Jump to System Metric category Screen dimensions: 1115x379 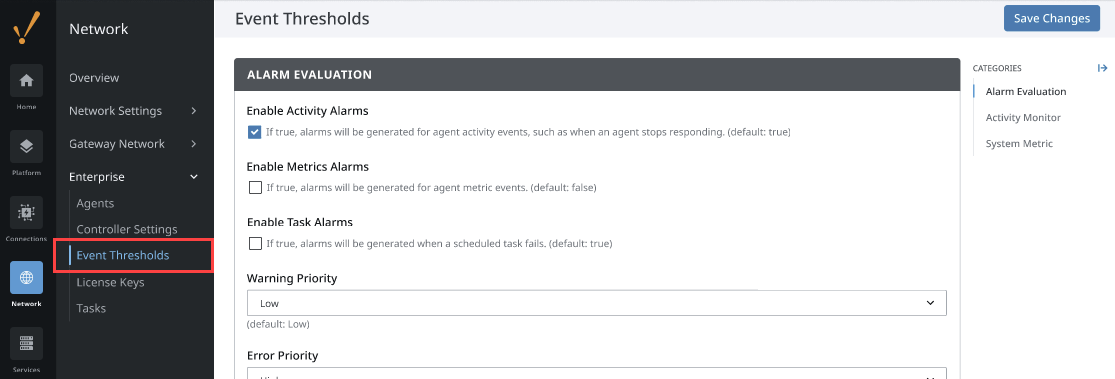click(1019, 144)
